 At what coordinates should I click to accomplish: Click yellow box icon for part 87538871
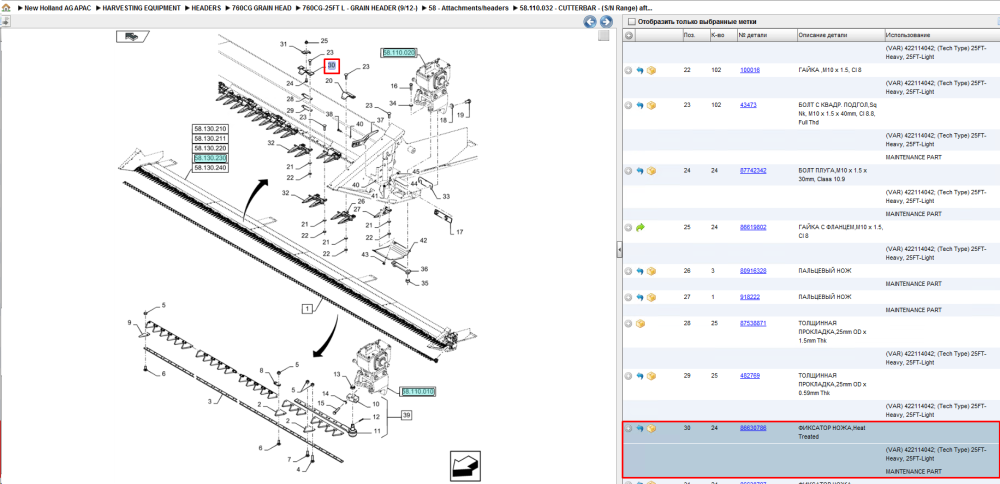pos(640,324)
